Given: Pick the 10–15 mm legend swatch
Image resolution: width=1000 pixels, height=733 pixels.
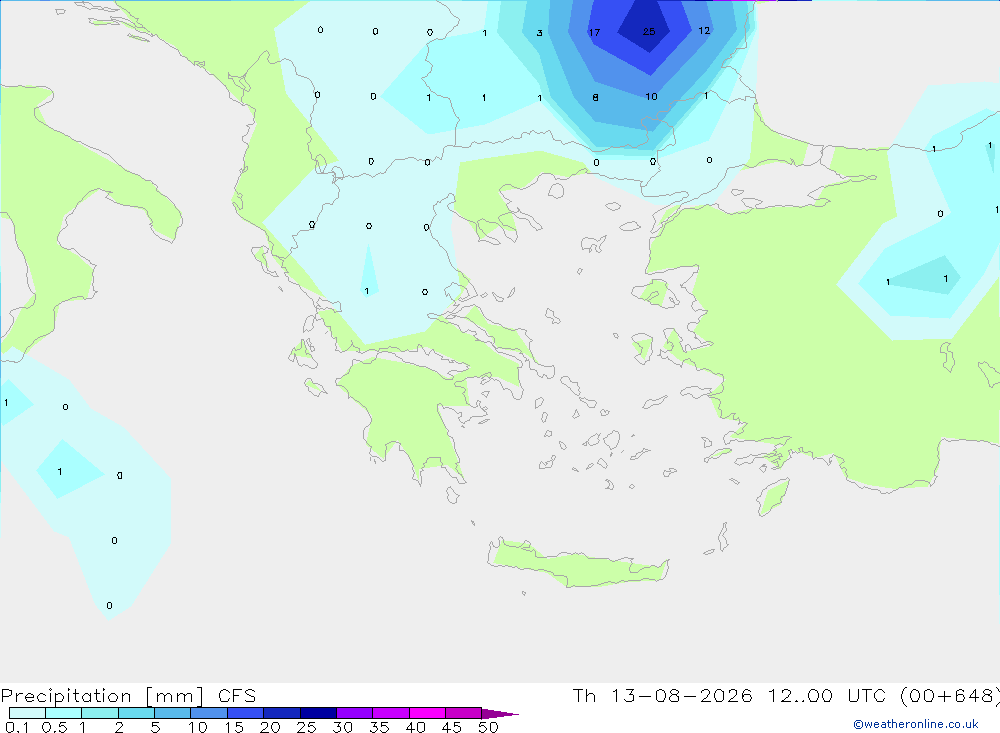Looking at the screenshot, I should [x=209, y=713].
